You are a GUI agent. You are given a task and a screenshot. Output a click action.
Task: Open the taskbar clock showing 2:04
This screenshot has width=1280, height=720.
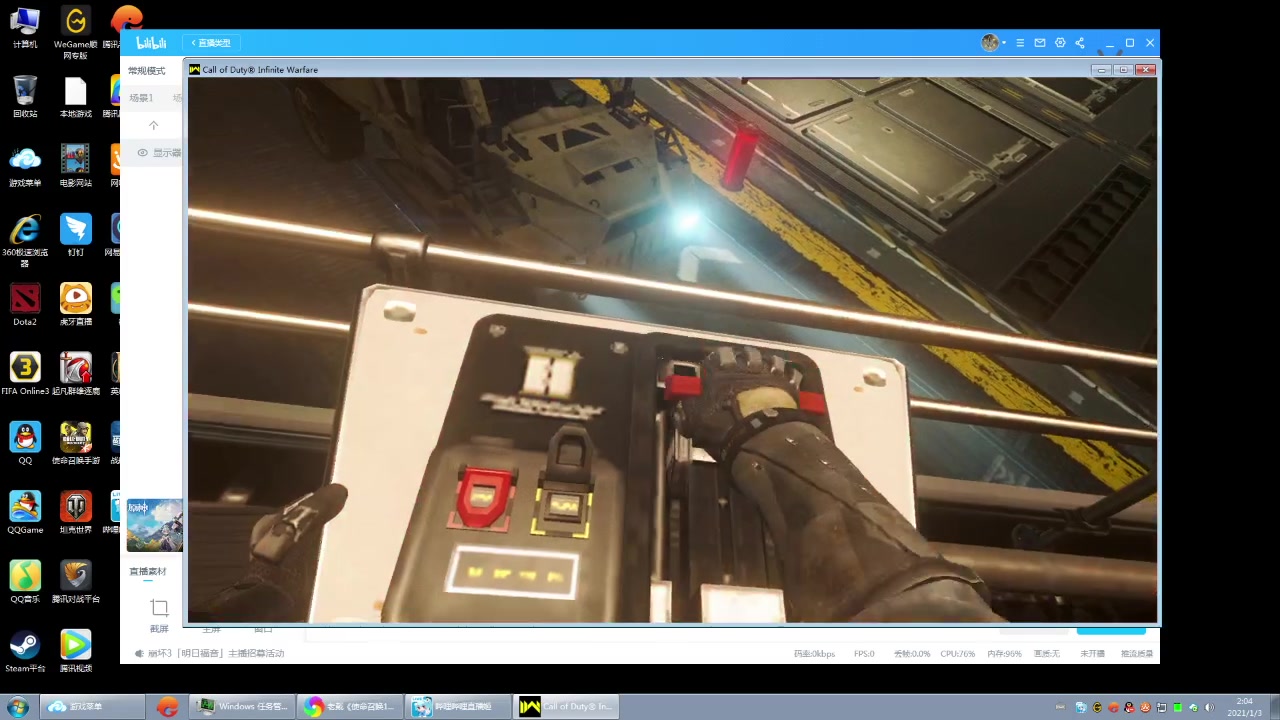pos(1245,707)
